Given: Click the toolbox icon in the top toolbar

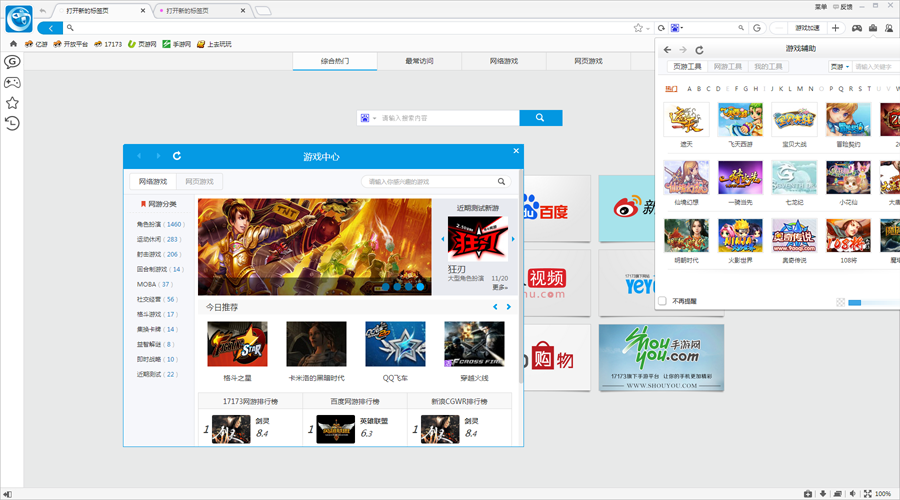Looking at the screenshot, I should [x=873, y=27].
